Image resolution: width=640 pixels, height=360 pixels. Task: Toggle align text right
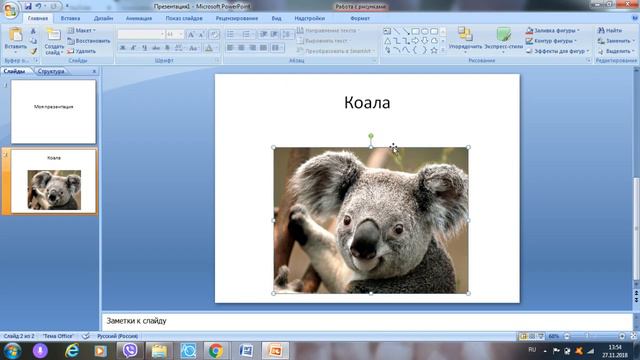click(252, 48)
